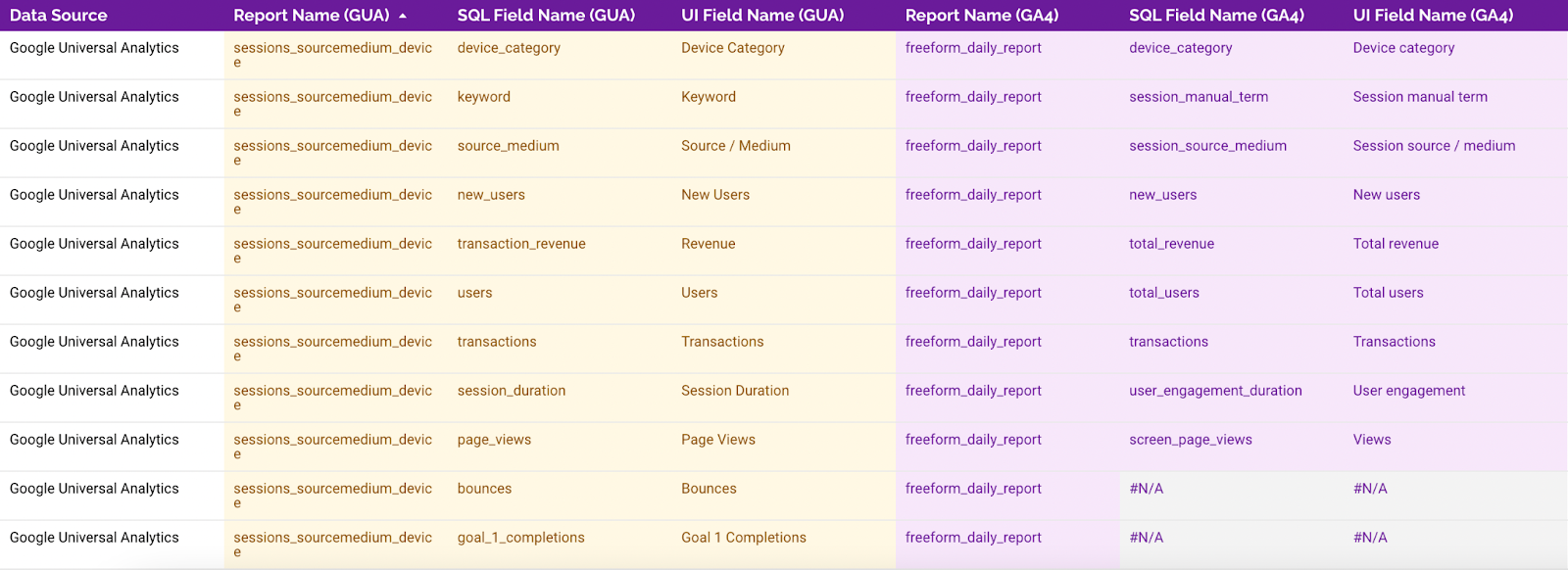Click the SQL Field Name (GUA) header
Screen dimensions: 1568x570
coord(546,16)
